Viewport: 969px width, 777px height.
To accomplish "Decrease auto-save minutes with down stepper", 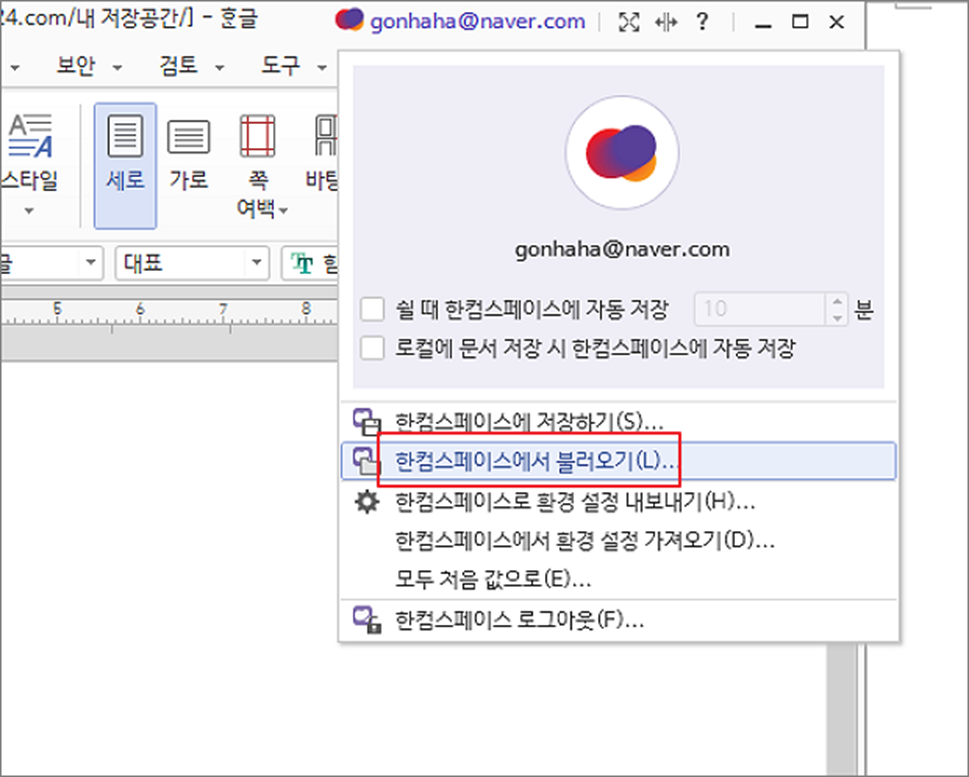I will (x=837, y=317).
